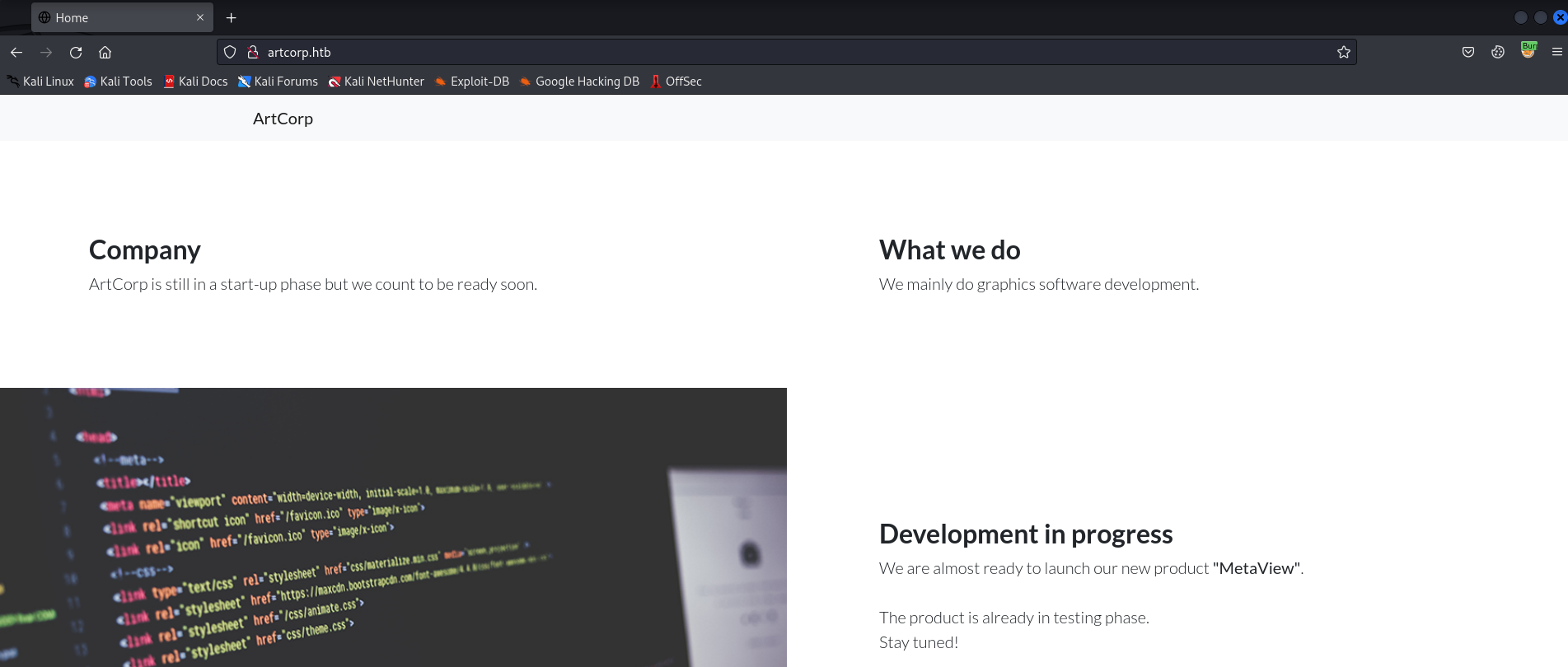
Task: Open the Google Hacking DB bookmark
Action: pyautogui.click(x=579, y=82)
